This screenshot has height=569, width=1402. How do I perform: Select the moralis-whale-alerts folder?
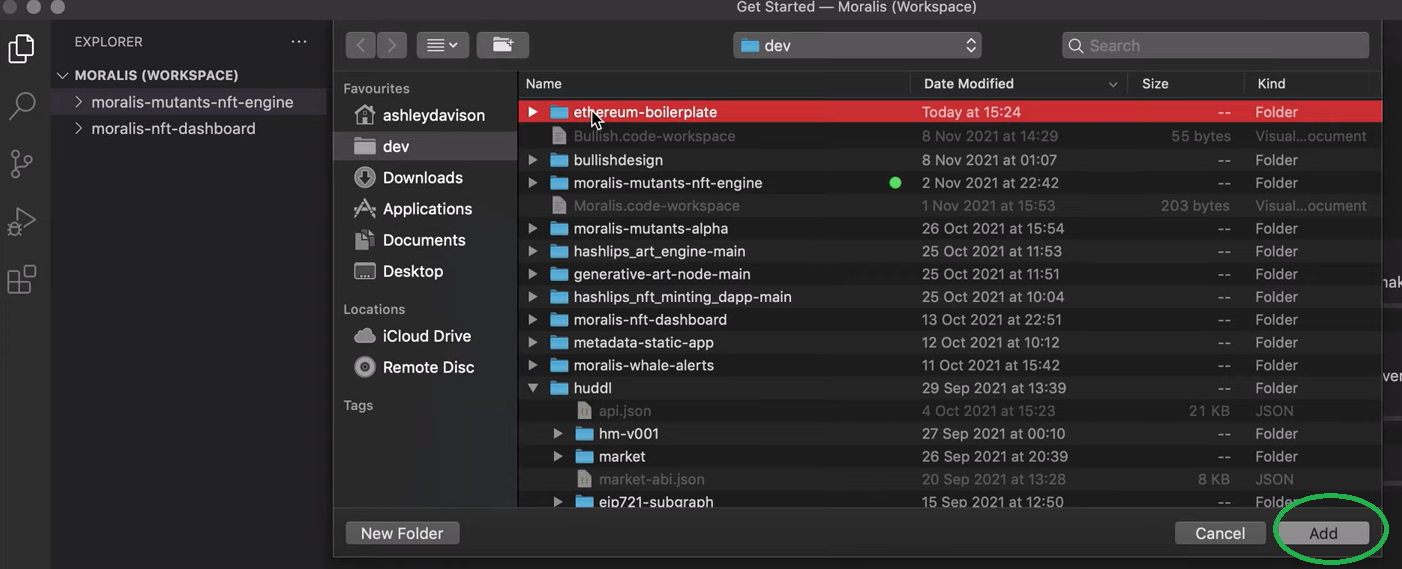[x=950, y=365]
